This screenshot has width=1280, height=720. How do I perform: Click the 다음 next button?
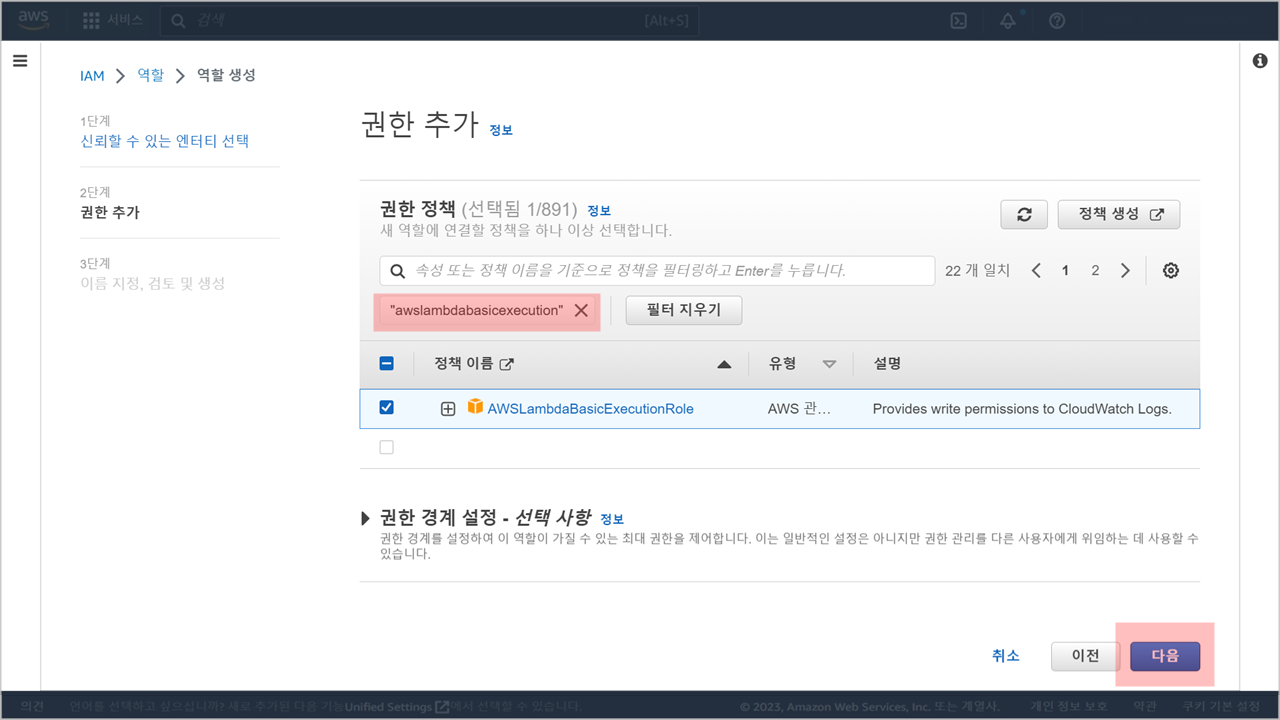coord(1165,656)
